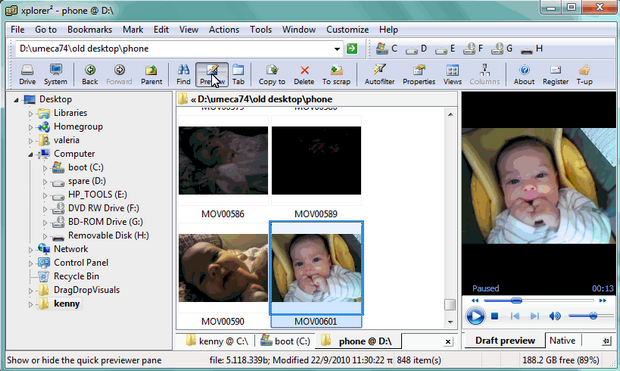Expand the kenny folder node

30,304
